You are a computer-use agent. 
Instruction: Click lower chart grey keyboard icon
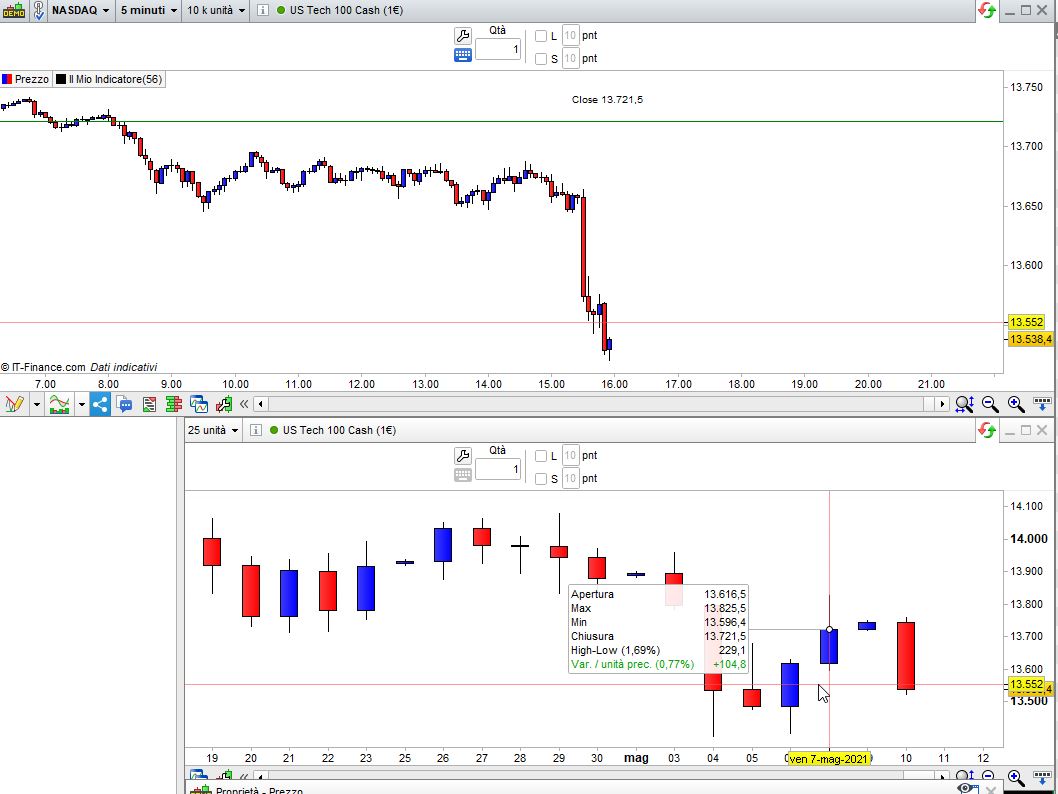tap(463, 475)
